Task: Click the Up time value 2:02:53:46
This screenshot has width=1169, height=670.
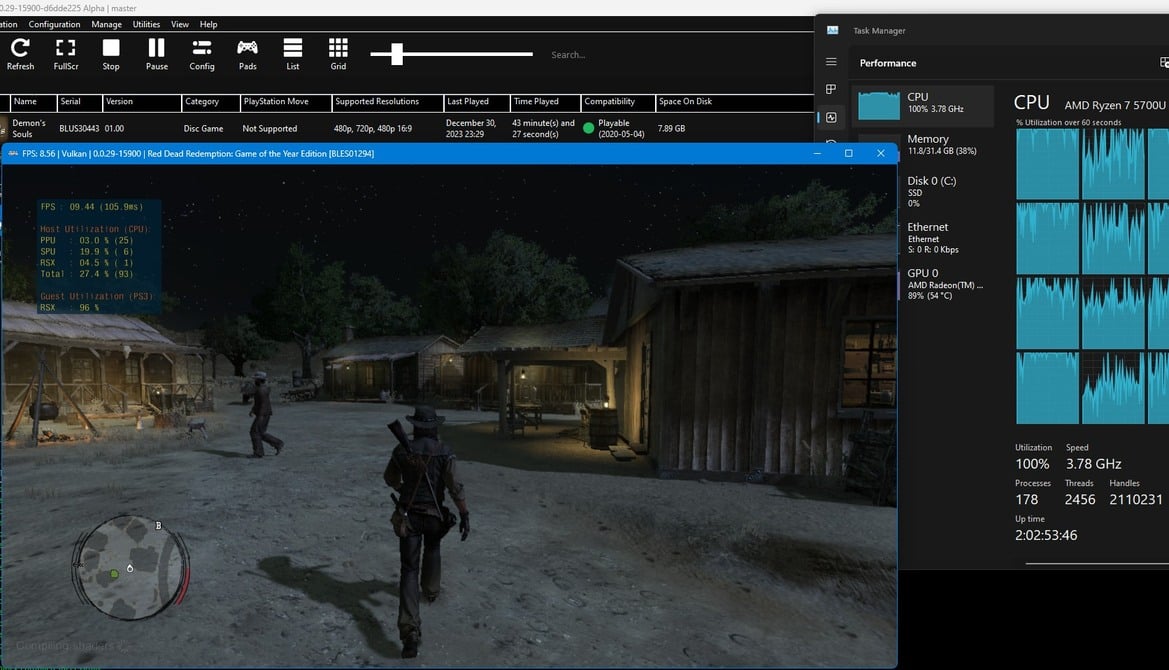Action: coord(1046,535)
